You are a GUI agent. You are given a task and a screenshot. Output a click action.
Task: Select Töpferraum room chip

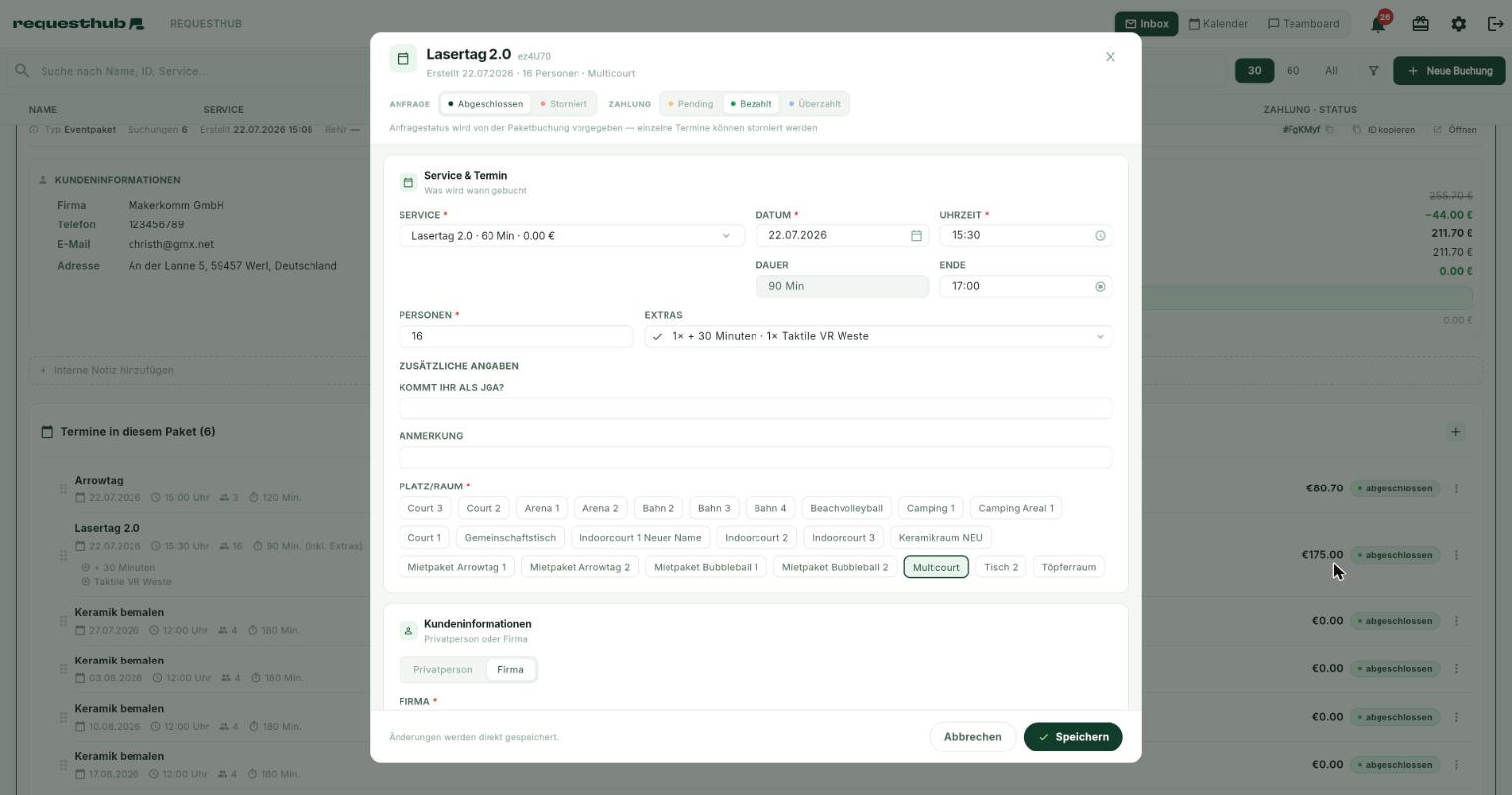tap(1068, 568)
